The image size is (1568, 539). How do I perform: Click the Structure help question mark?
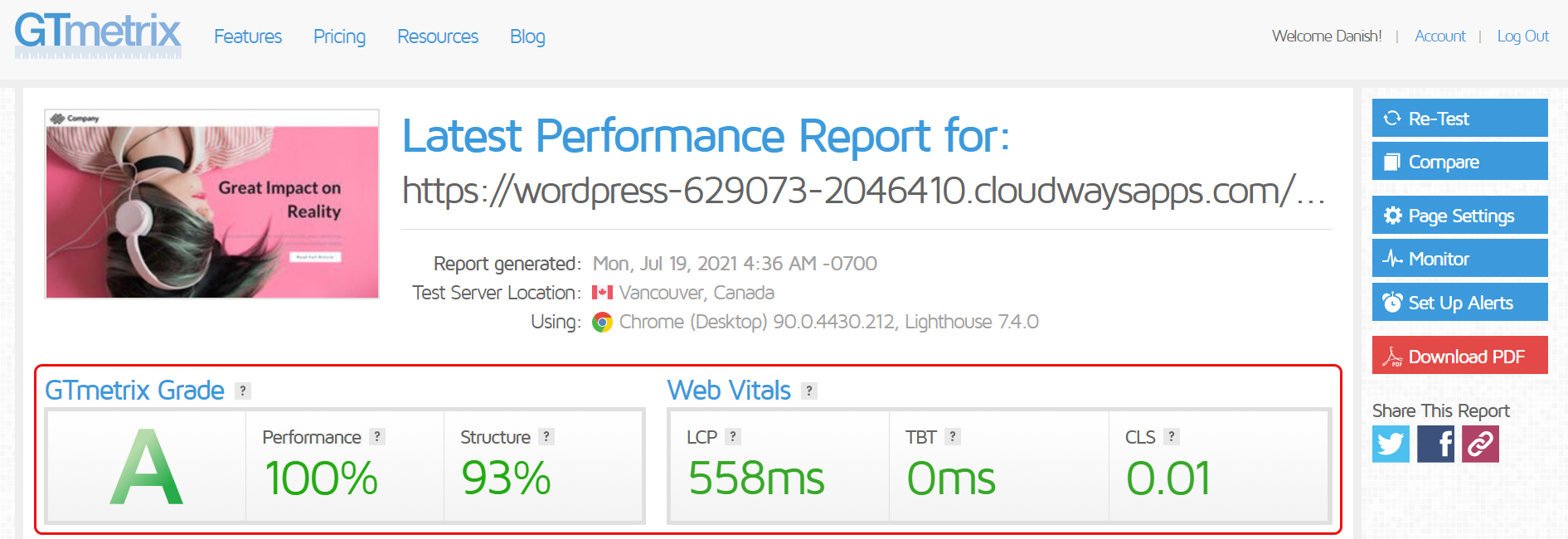pos(546,437)
